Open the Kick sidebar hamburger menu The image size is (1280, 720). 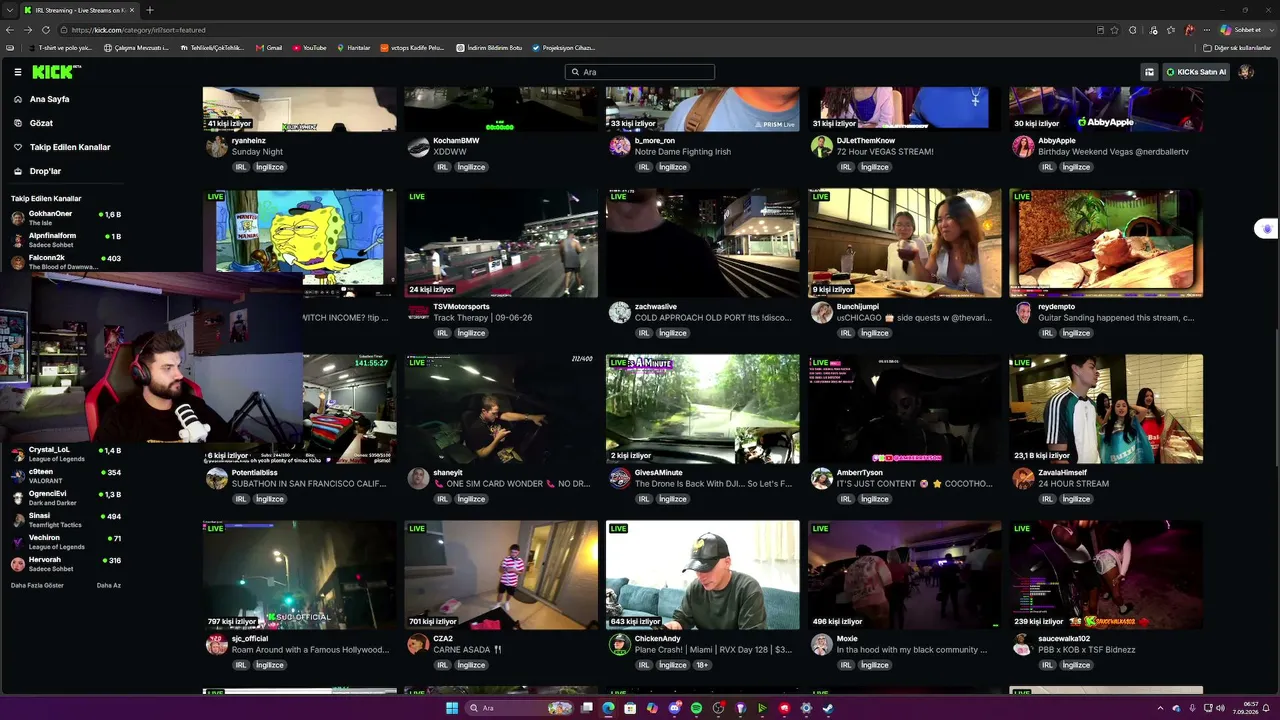coord(18,72)
